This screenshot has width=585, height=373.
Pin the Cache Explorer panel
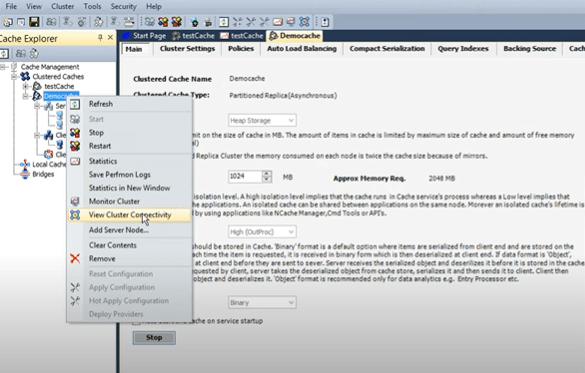tap(100, 38)
